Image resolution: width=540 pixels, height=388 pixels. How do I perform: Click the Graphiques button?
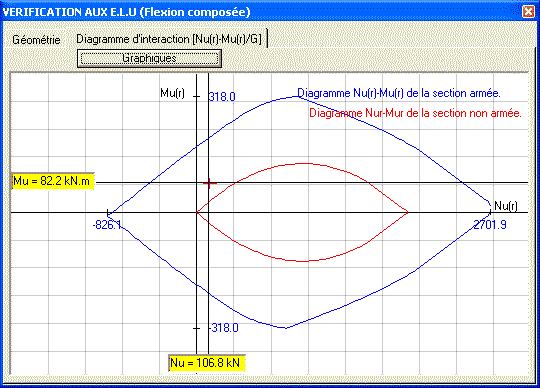(x=149, y=58)
